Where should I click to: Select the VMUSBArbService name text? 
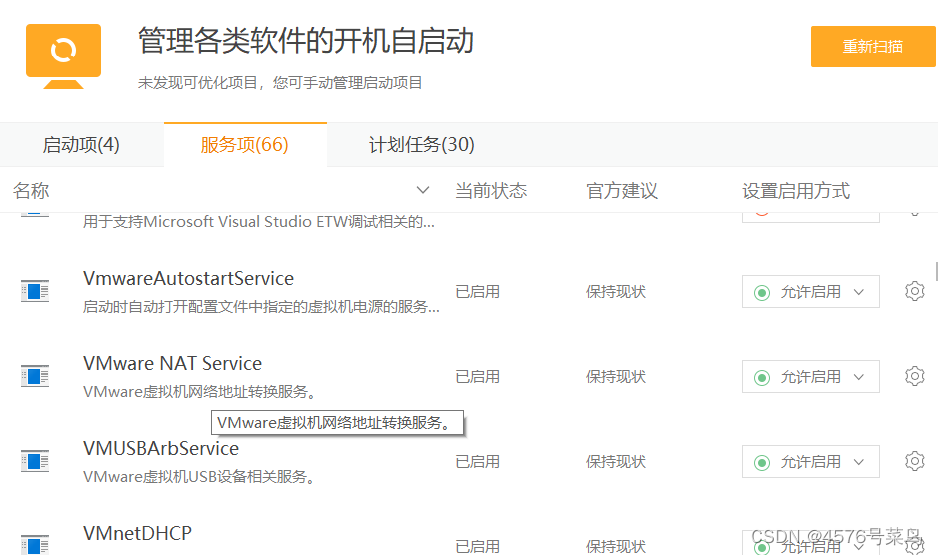pos(161,448)
